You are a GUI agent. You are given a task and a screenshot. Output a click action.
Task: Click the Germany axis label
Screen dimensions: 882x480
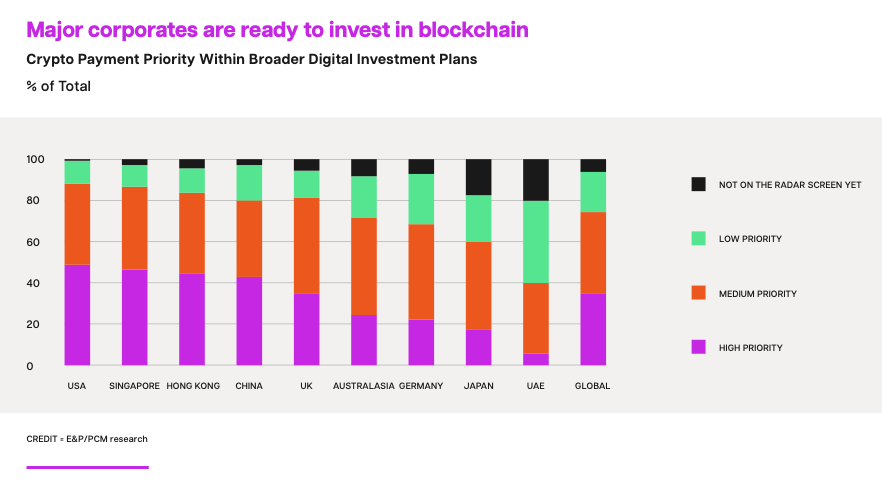click(421, 385)
